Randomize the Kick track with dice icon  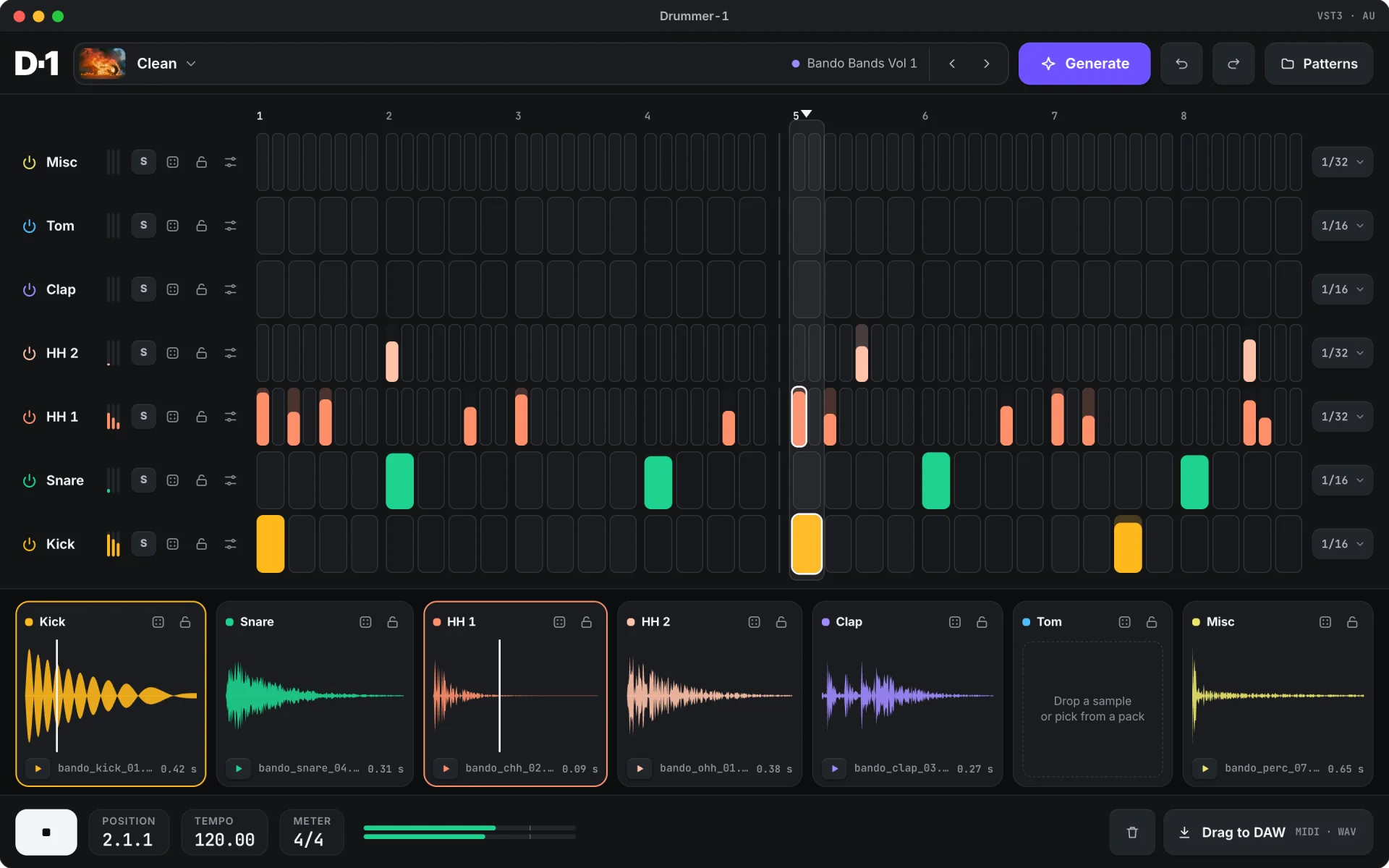point(172,544)
